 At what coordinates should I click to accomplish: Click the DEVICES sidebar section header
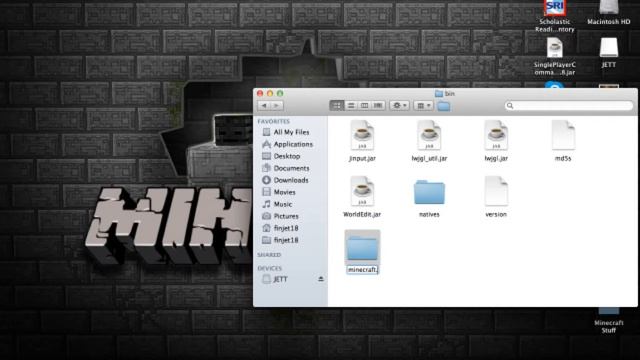click(269, 268)
